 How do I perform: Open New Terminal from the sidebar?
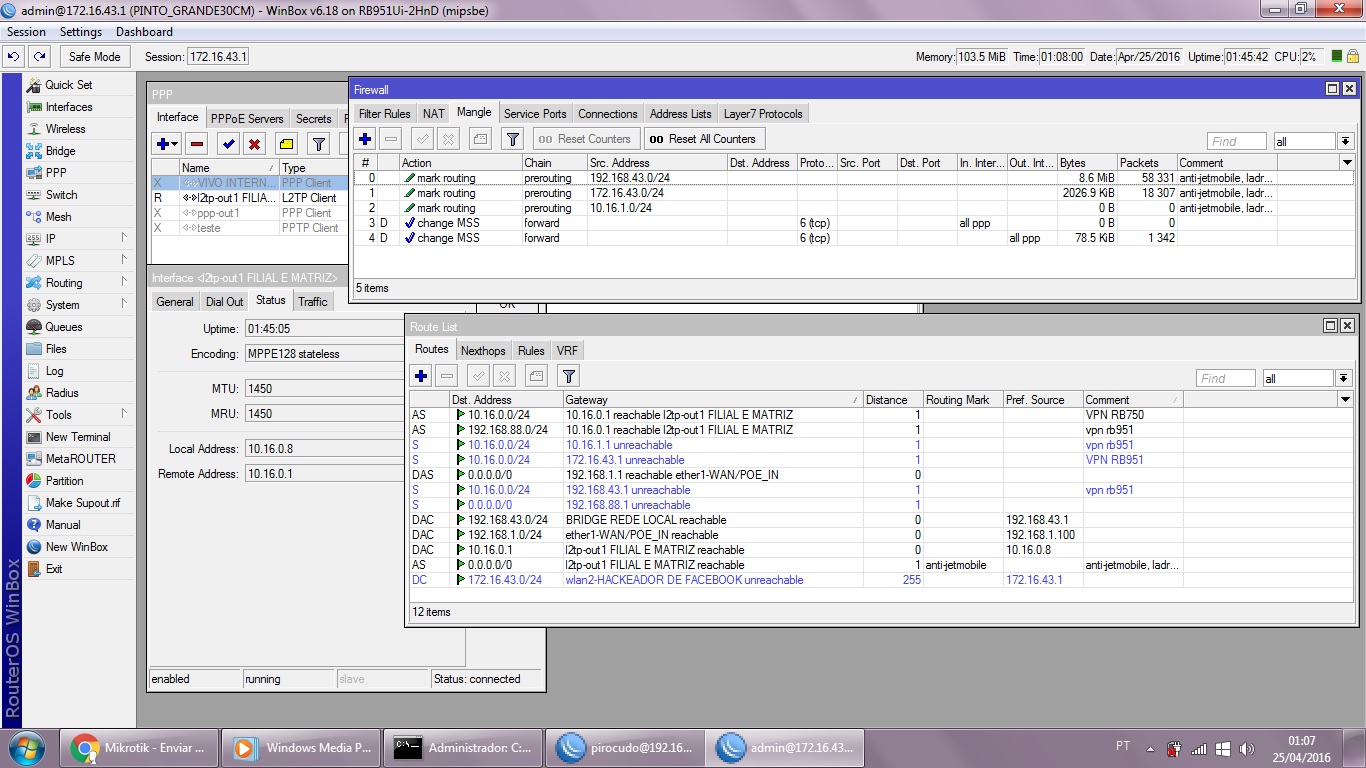pos(78,437)
